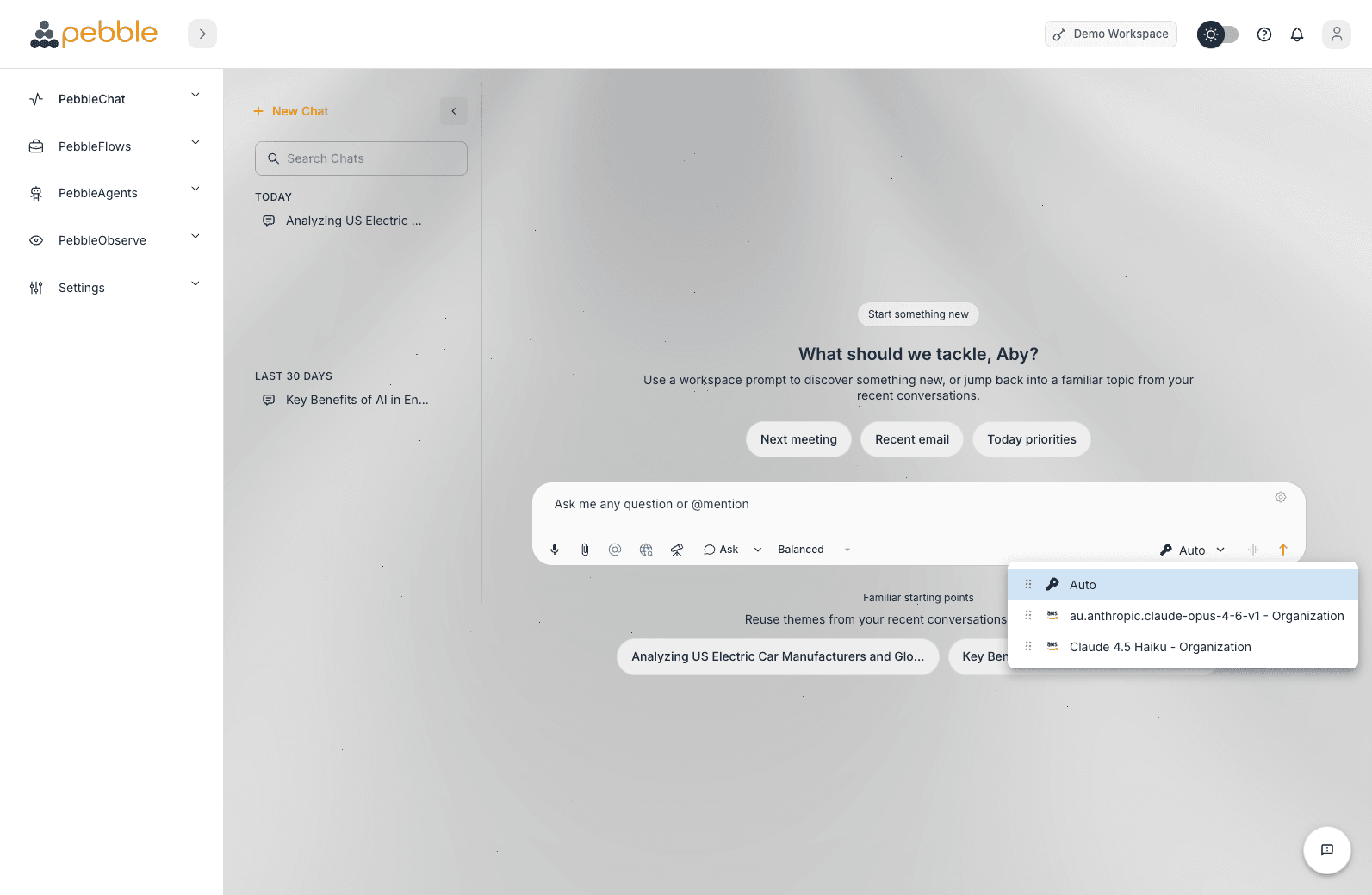Click drag handle beside Auto option
This screenshot has width=1372, height=895.
pos(1028,584)
